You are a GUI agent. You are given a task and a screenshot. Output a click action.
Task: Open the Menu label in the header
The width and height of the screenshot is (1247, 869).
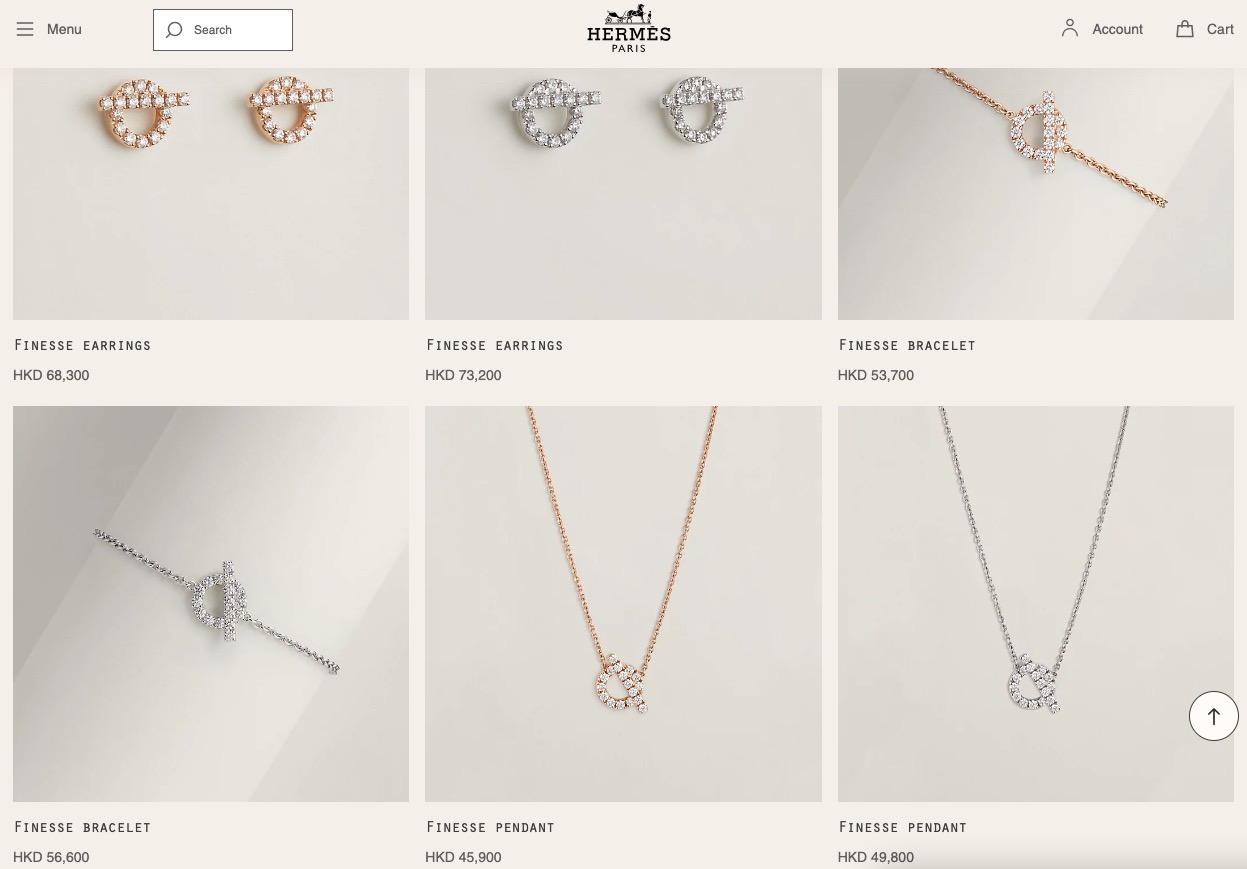point(64,29)
